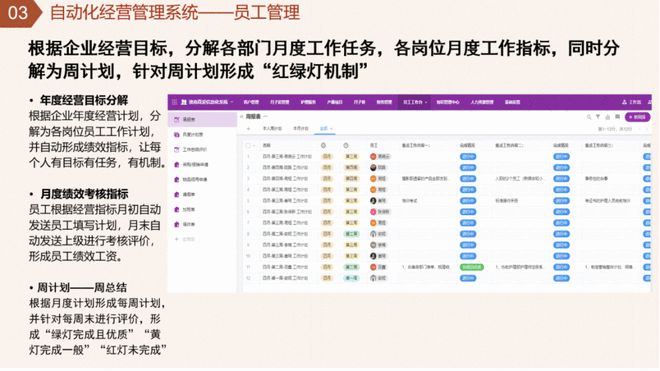This screenshot has height=371, width=660.
Task: Click the green week tag in row 11
Action: [351, 267]
